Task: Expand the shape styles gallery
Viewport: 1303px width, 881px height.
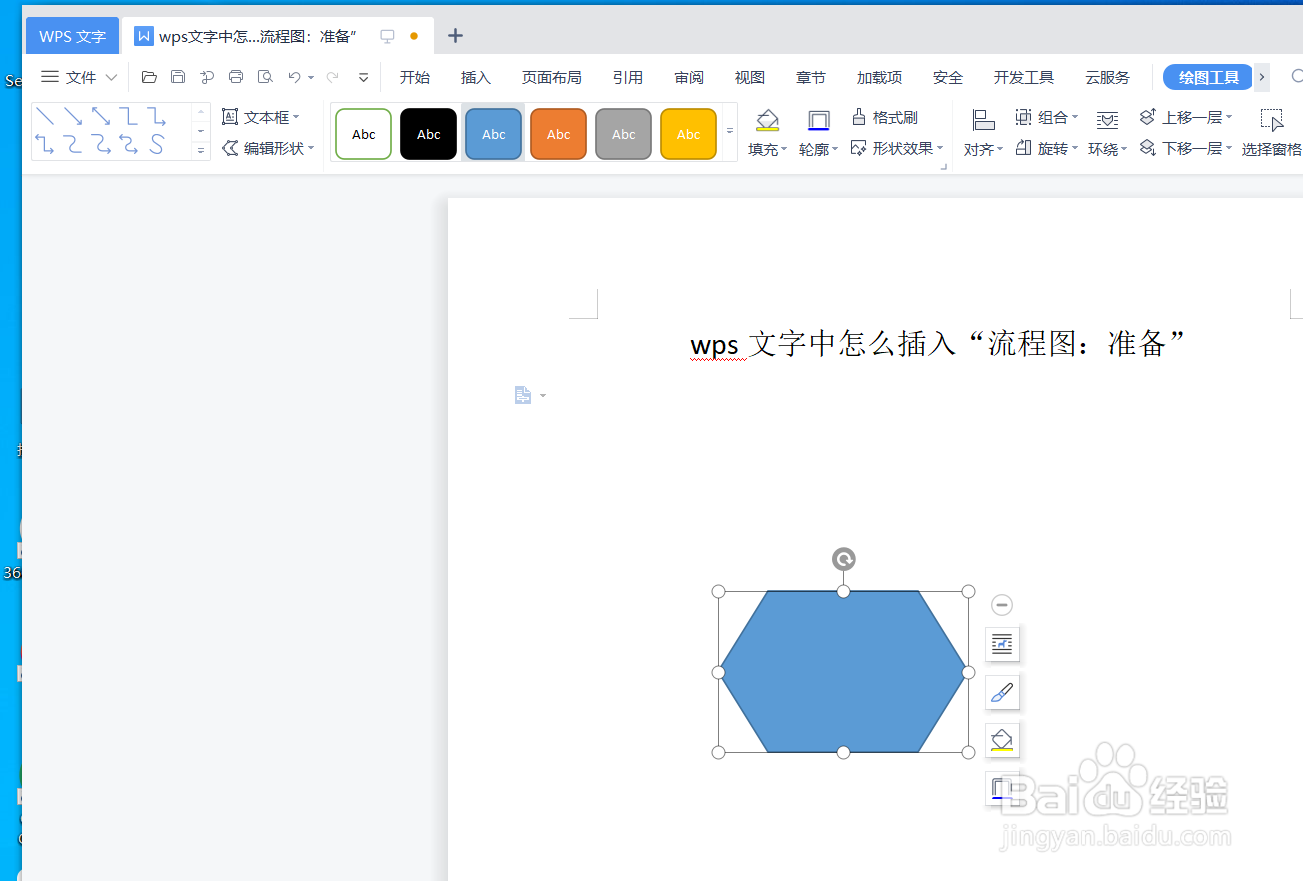Action: pos(730,131)
